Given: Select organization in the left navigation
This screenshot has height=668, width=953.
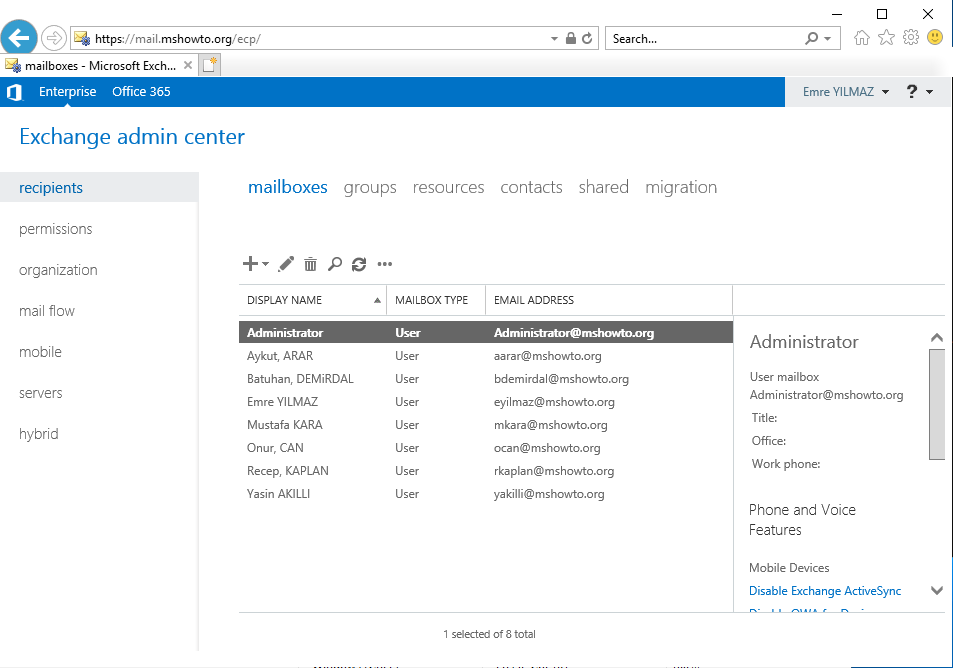Looking at the screenshot, I should click(58, 270).
